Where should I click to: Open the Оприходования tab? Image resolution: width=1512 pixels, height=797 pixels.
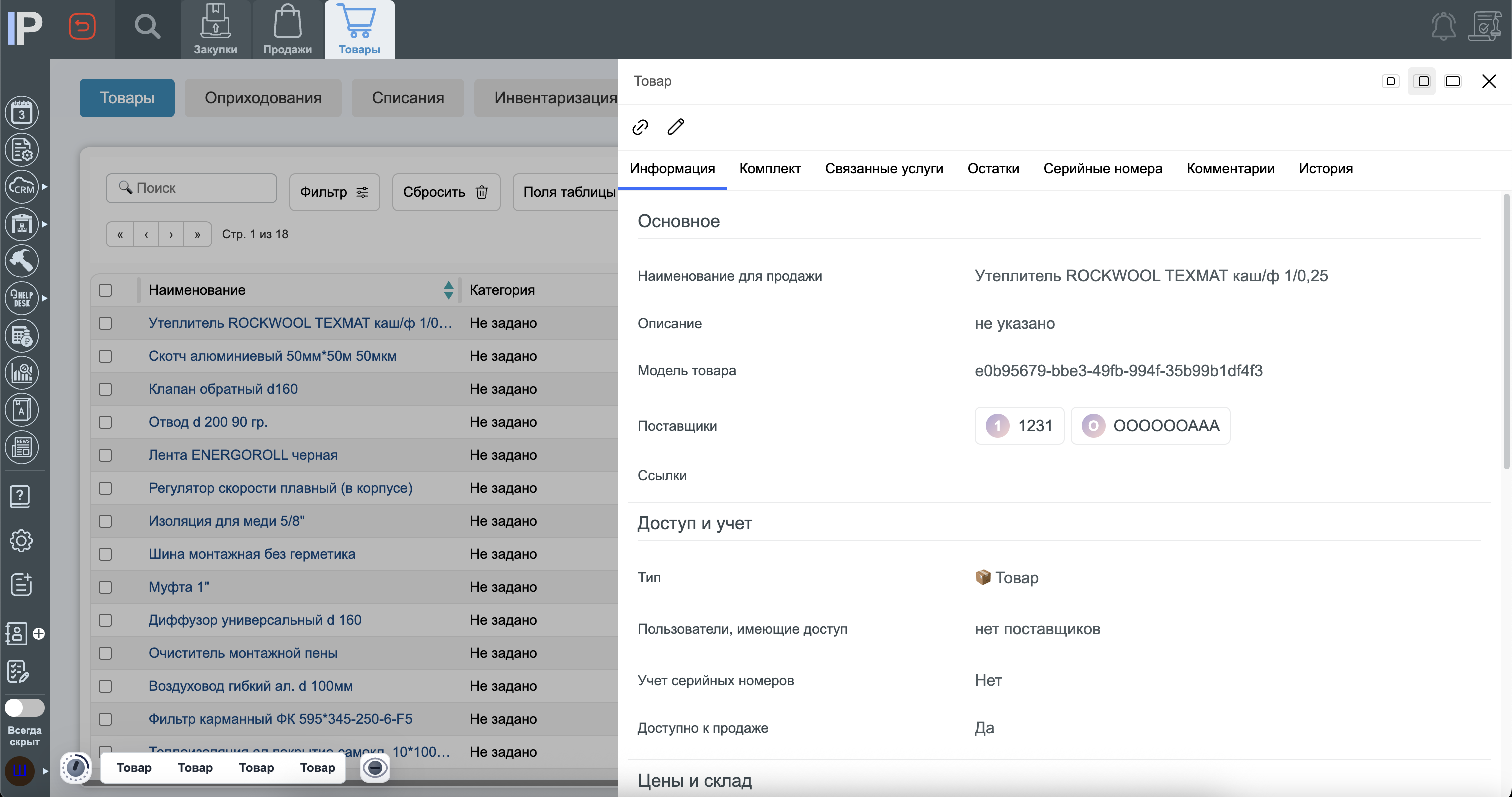point(263,98)
